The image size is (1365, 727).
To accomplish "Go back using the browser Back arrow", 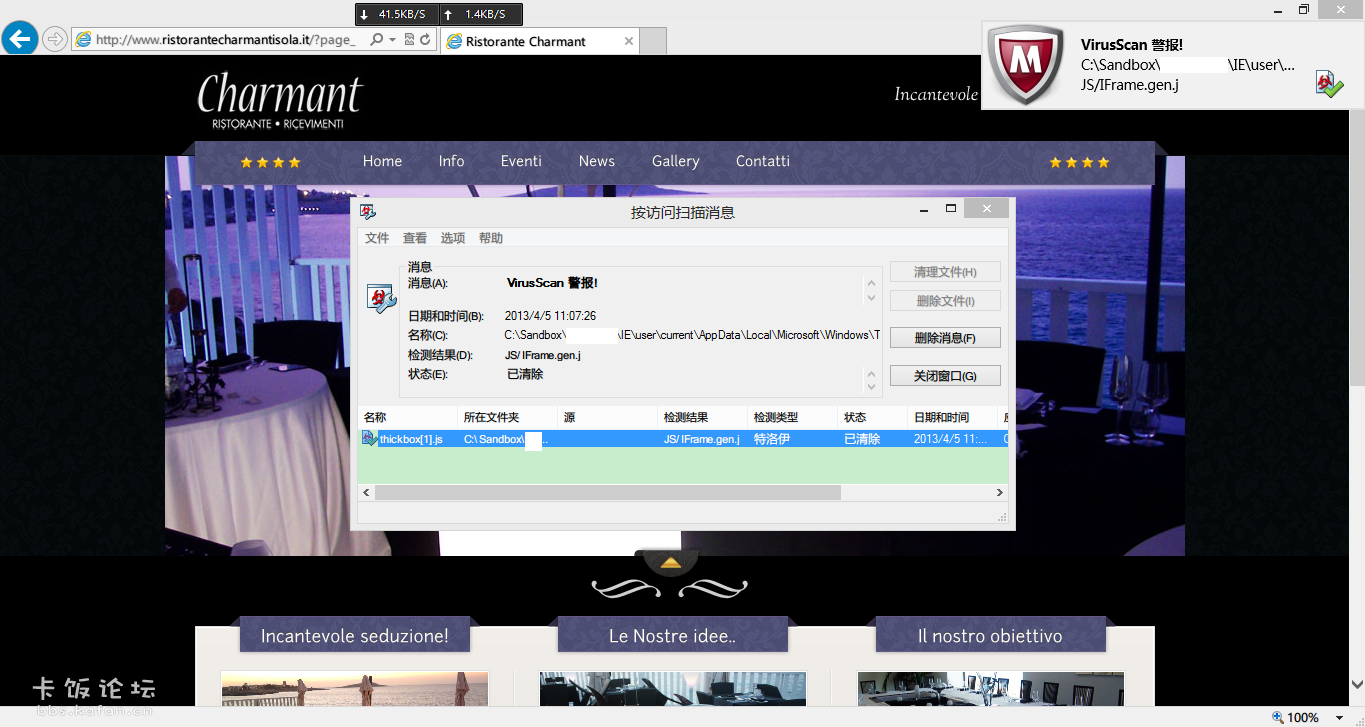I will tap(19, 39).
